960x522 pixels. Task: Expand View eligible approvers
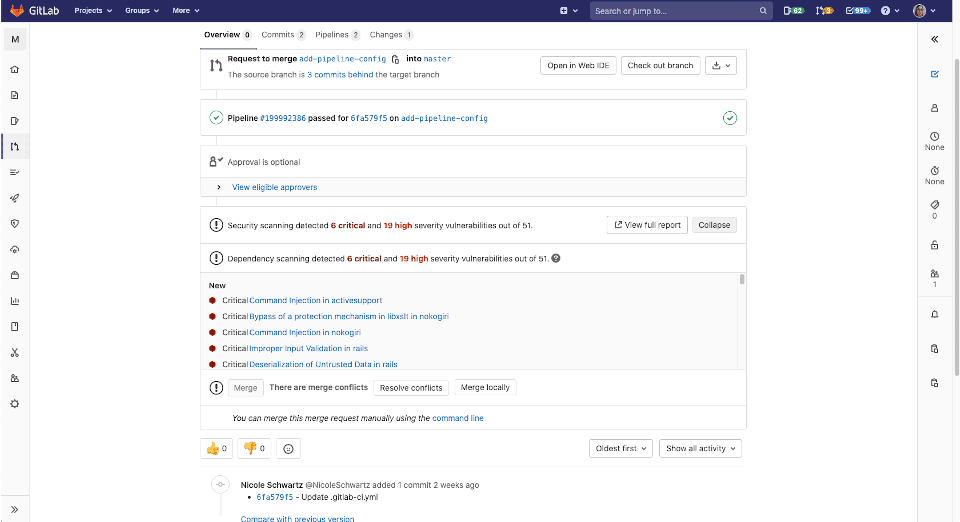pos(274,187)
